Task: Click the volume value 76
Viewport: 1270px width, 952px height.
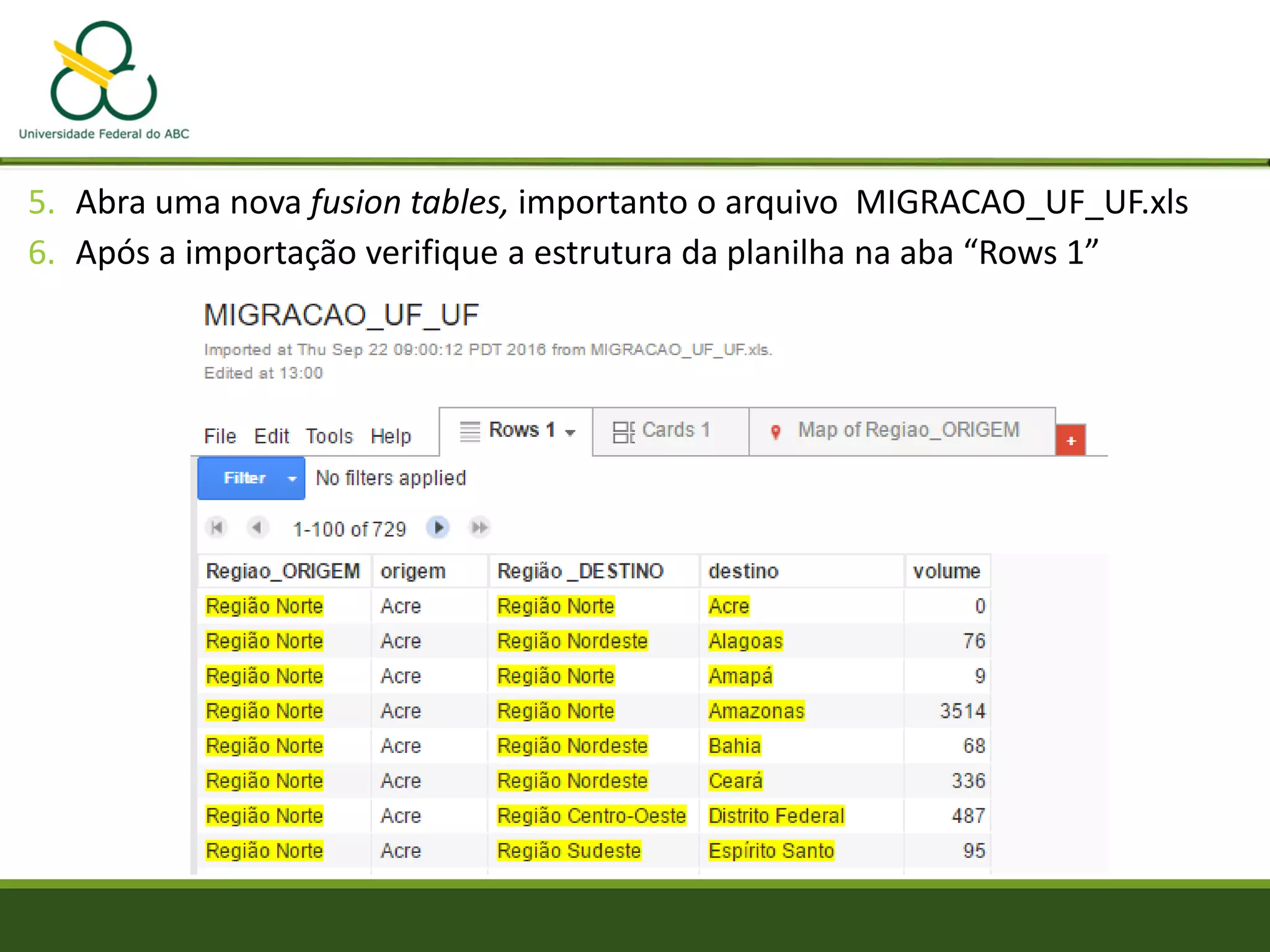Action: [x=974, y=641]
